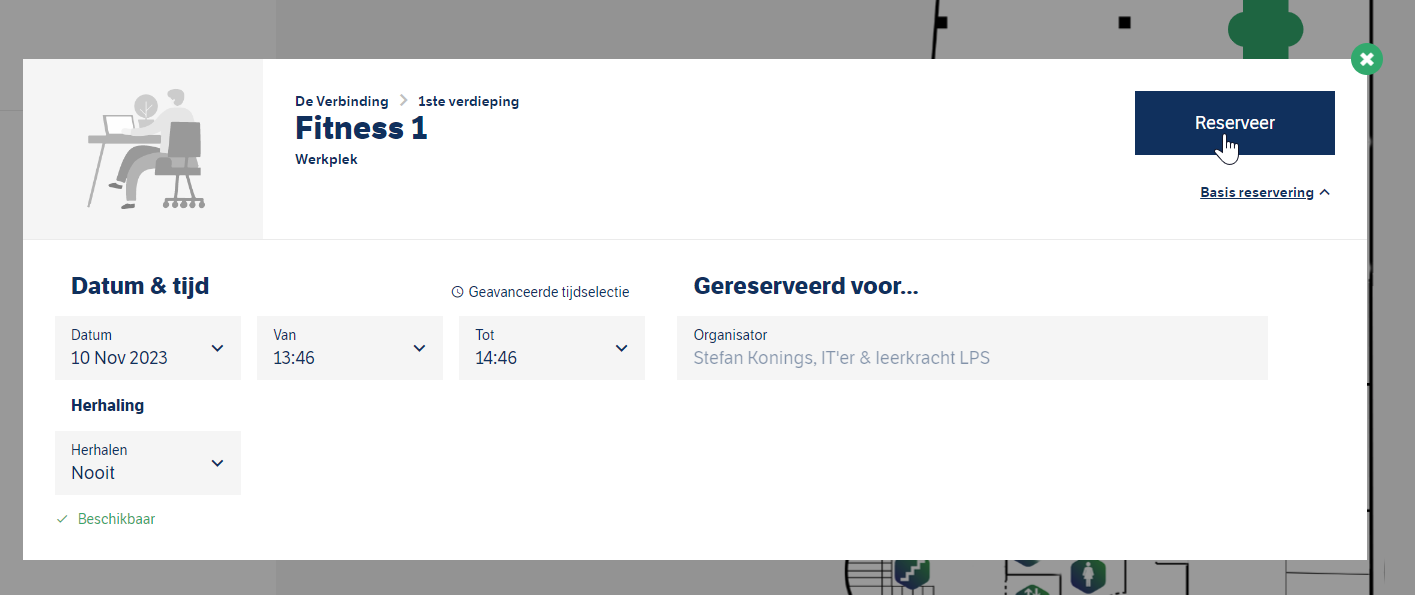
Task: Go to De Verbinding breadcrumb
Action: coord(342,101)
